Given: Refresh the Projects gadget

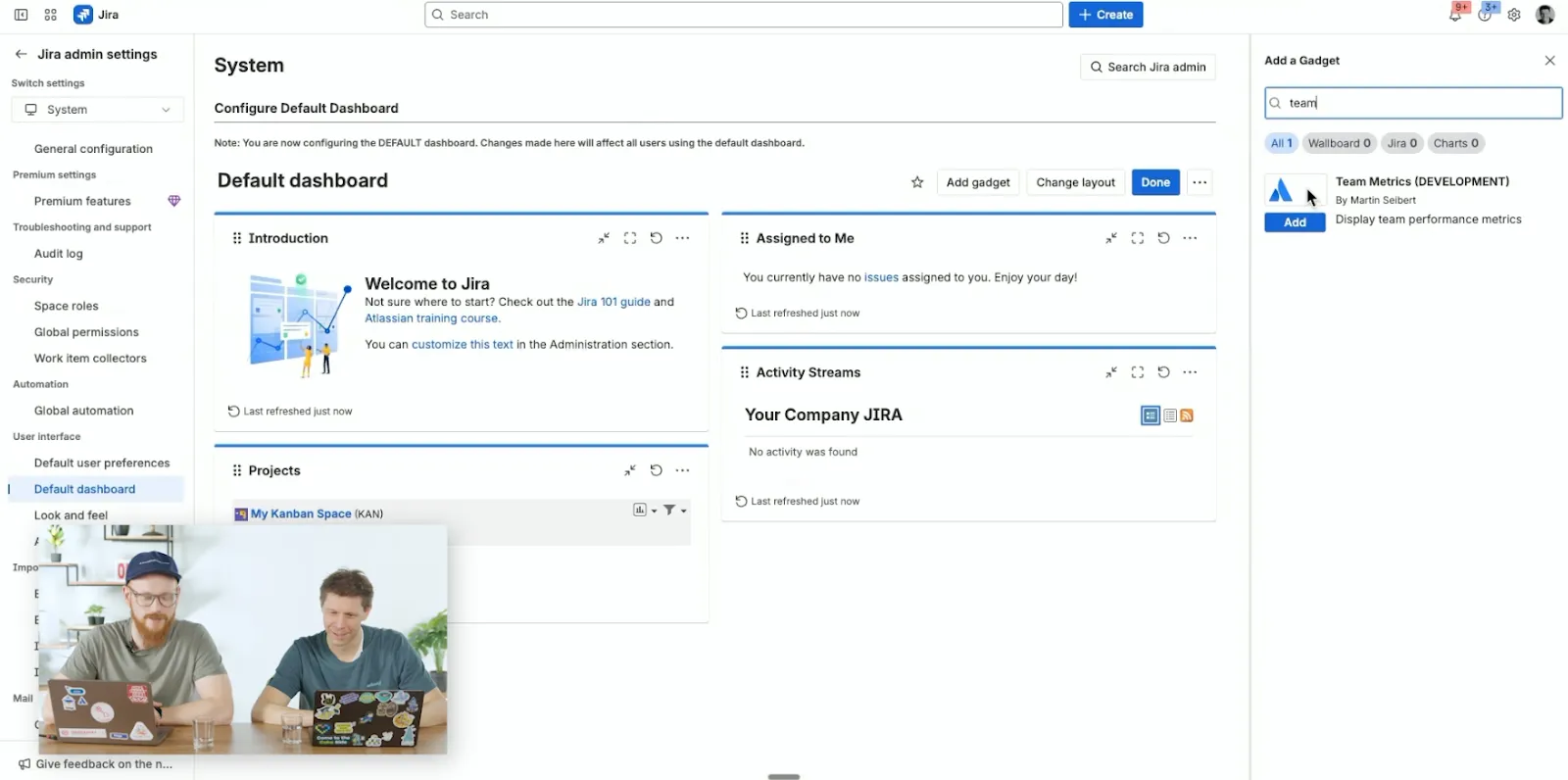Looking at the screenshot, I should pos(657,470).
